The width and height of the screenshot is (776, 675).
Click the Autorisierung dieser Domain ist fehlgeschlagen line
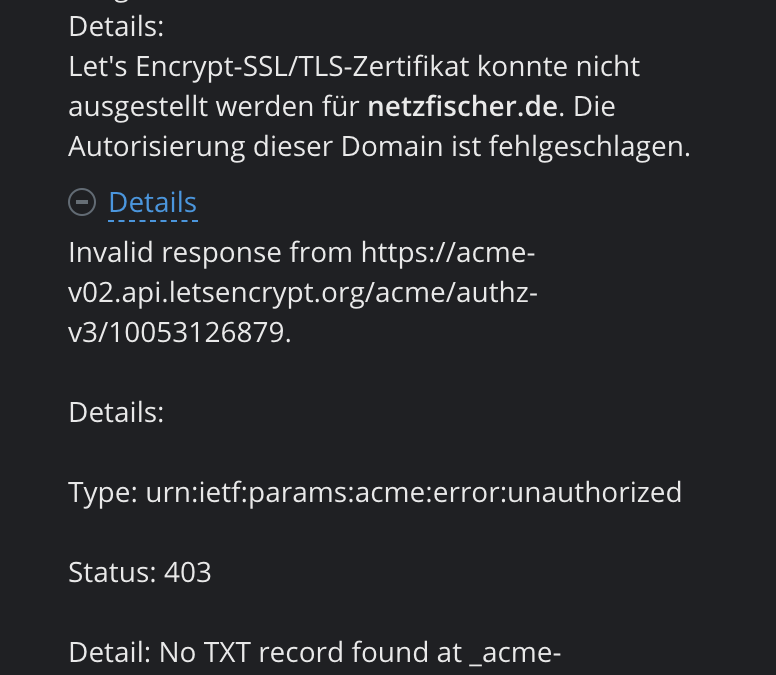(380, 147)
